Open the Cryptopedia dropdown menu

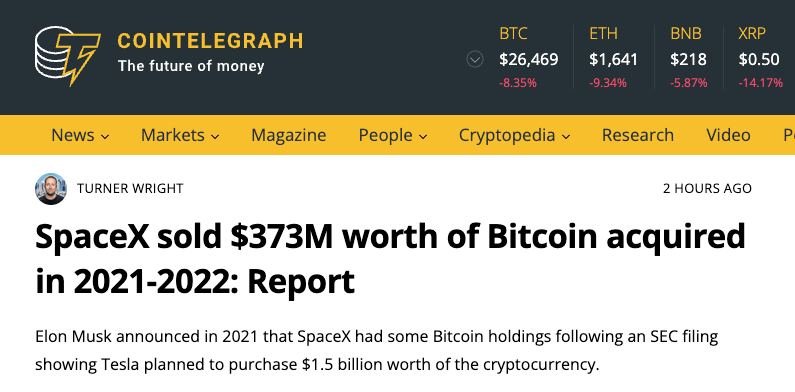pos(515,135)
